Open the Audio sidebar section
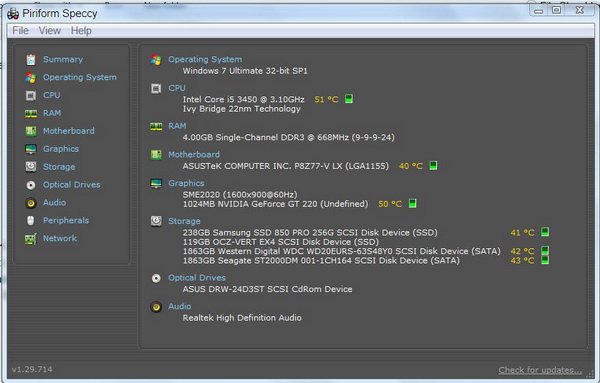Viewport: 600px width, 383px height. pyautogui.click(x=54, y=202)
